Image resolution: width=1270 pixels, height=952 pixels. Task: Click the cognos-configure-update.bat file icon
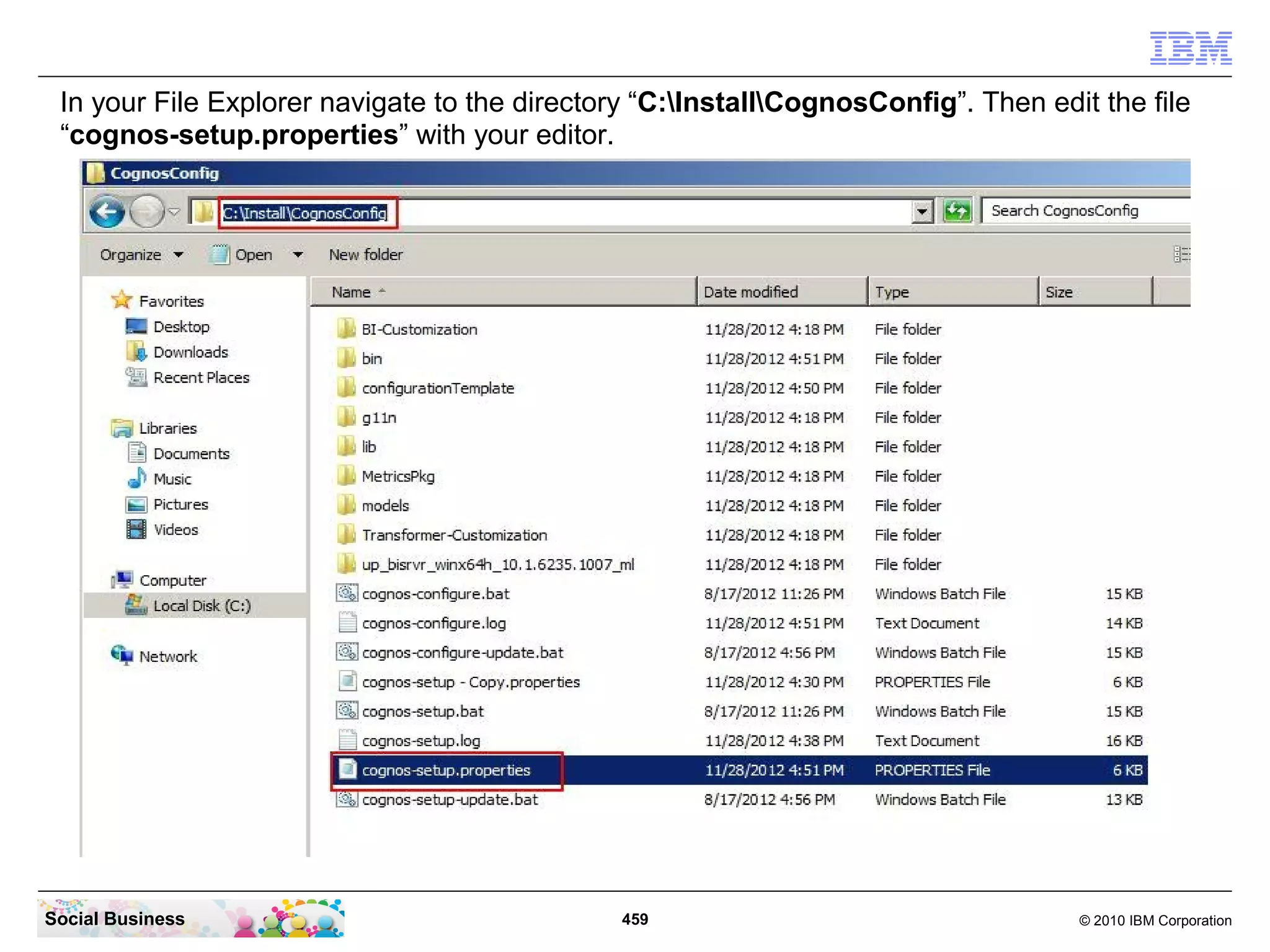pos(347,652)
